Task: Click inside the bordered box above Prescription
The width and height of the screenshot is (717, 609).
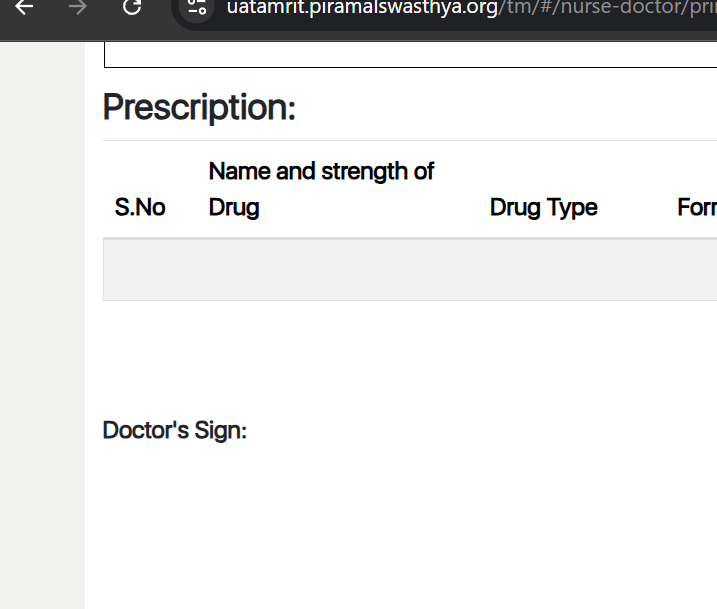Action: (400, 54)
